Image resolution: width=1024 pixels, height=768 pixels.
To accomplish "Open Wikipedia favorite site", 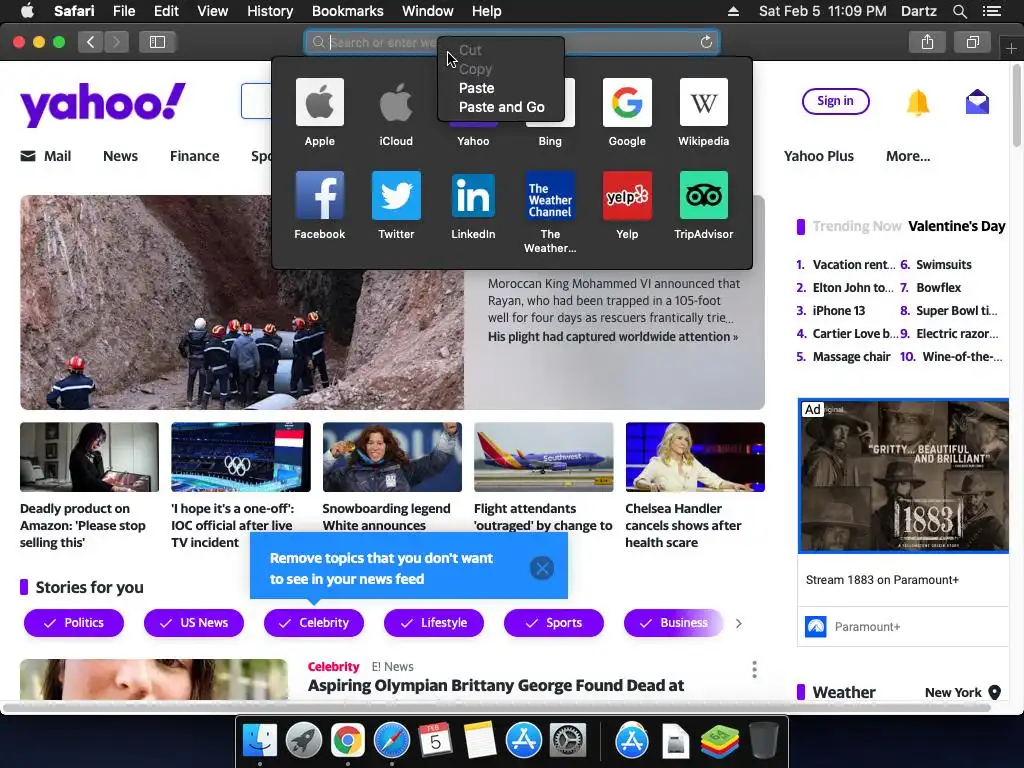I will coord(703,103).
